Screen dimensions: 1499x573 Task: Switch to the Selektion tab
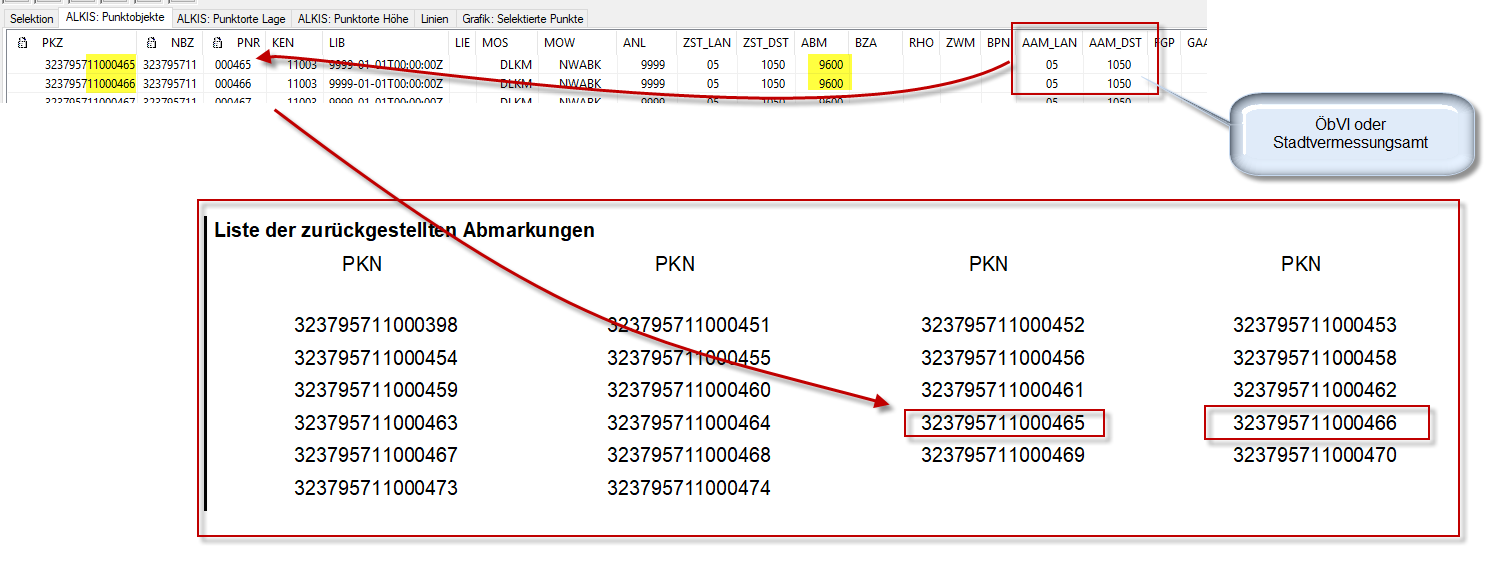click(x=31, y=19)
